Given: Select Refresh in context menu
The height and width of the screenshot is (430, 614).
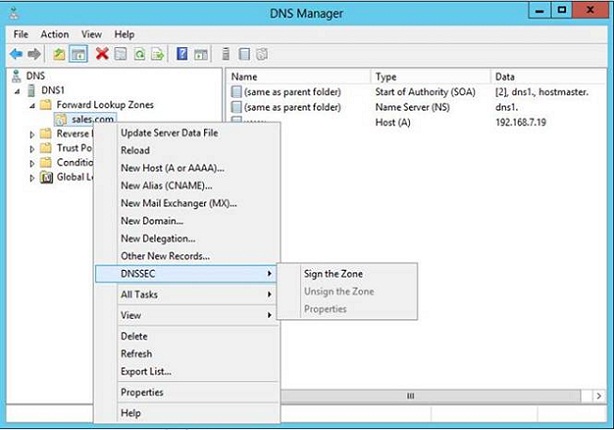Looking at the screenshot, I should click(186, 354).
